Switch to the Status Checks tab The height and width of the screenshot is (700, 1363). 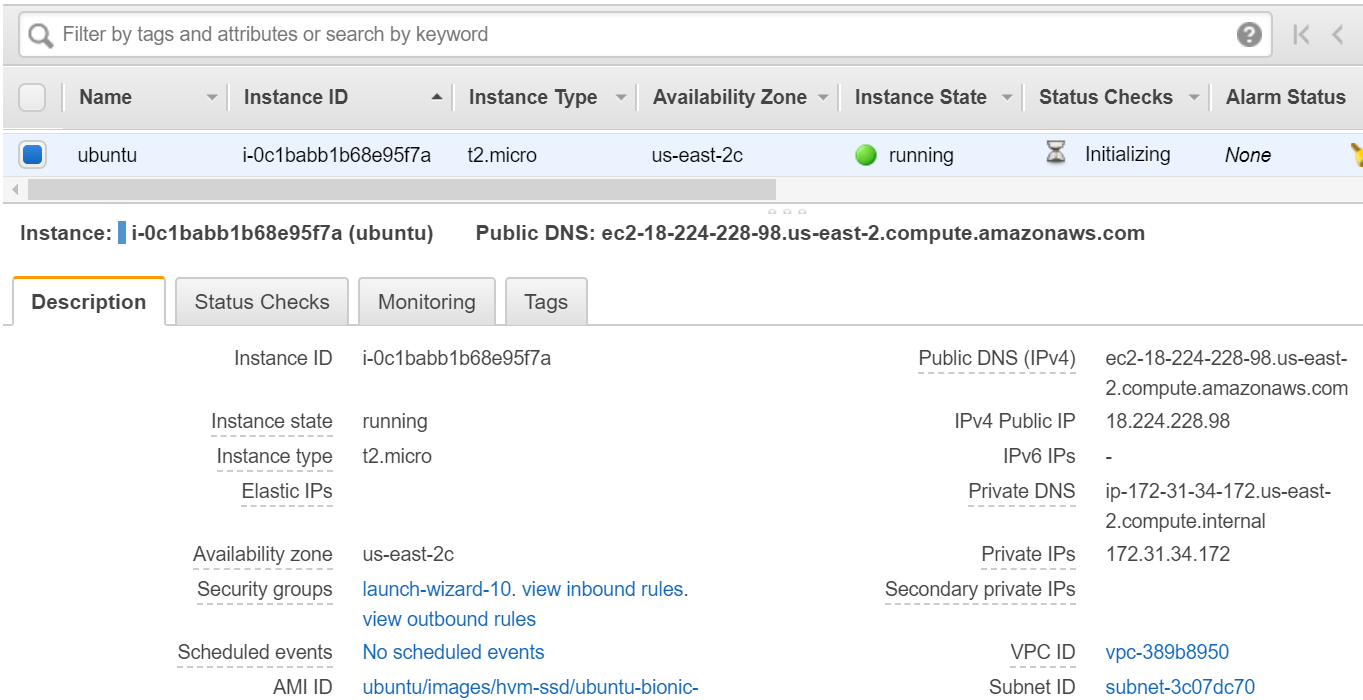pos(262,302)
